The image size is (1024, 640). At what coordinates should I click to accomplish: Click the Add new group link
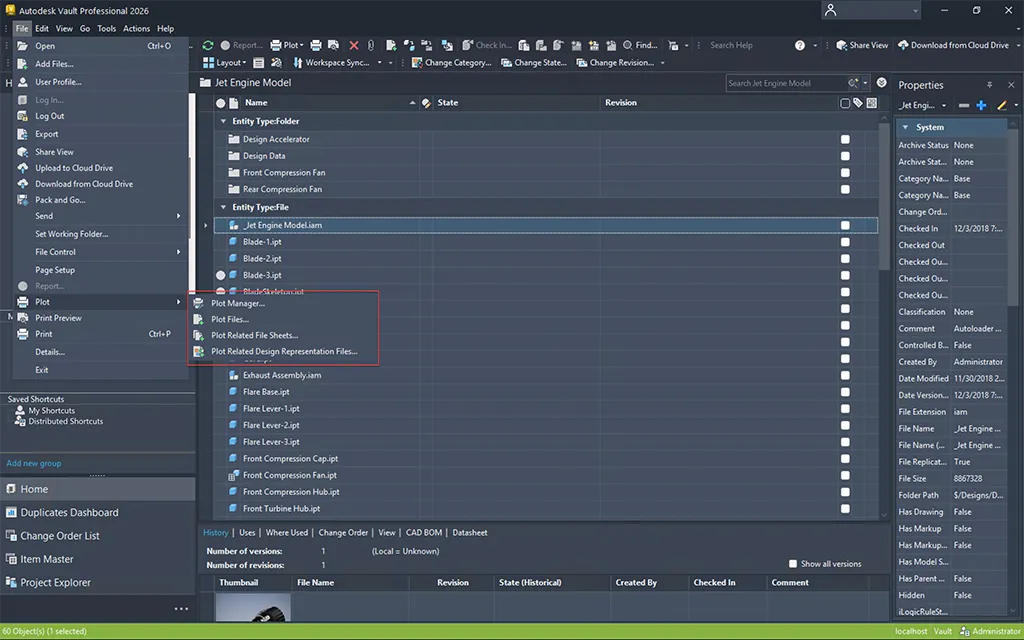click(34, 463)
